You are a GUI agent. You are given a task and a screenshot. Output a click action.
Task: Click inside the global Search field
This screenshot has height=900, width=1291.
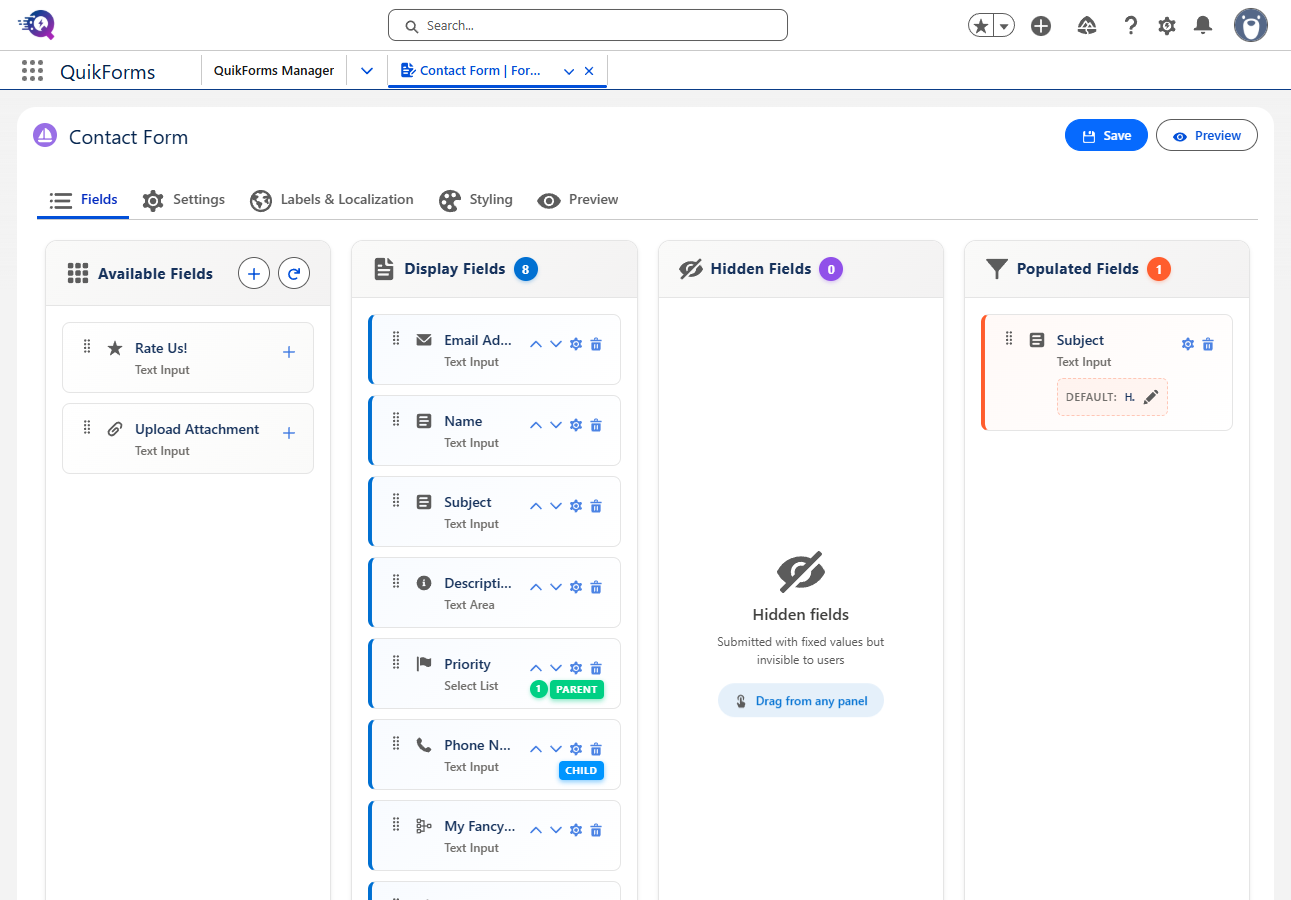(587, 25)
